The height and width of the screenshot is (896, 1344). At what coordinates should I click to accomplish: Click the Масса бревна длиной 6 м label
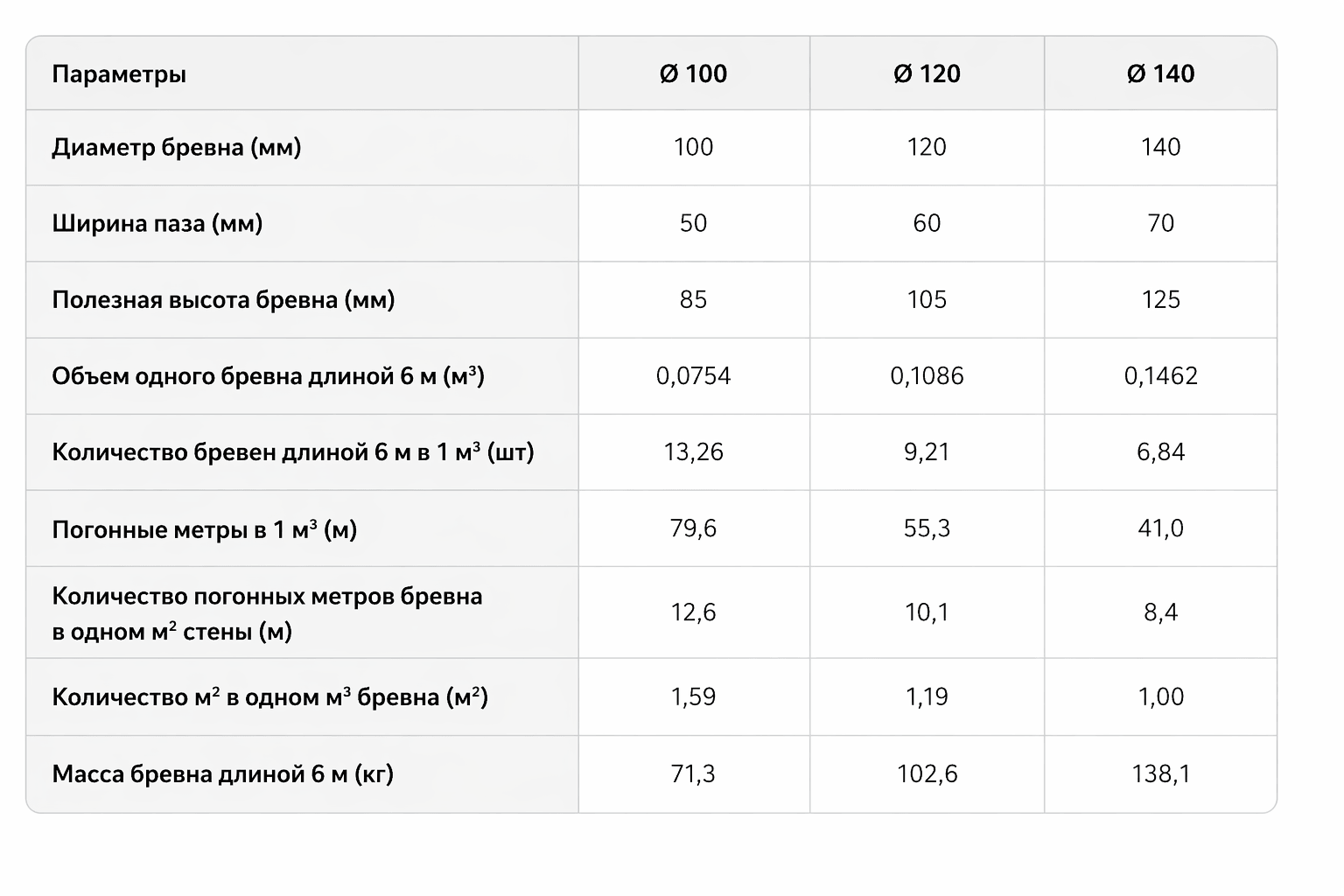click(223, 774)
